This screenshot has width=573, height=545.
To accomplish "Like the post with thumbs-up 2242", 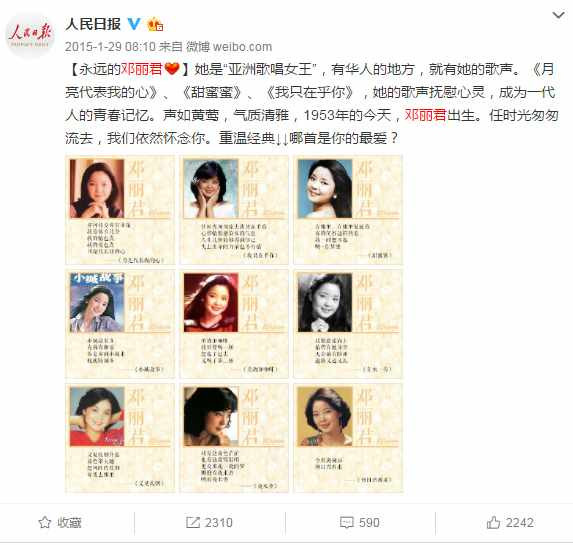I will click(510, 522).
